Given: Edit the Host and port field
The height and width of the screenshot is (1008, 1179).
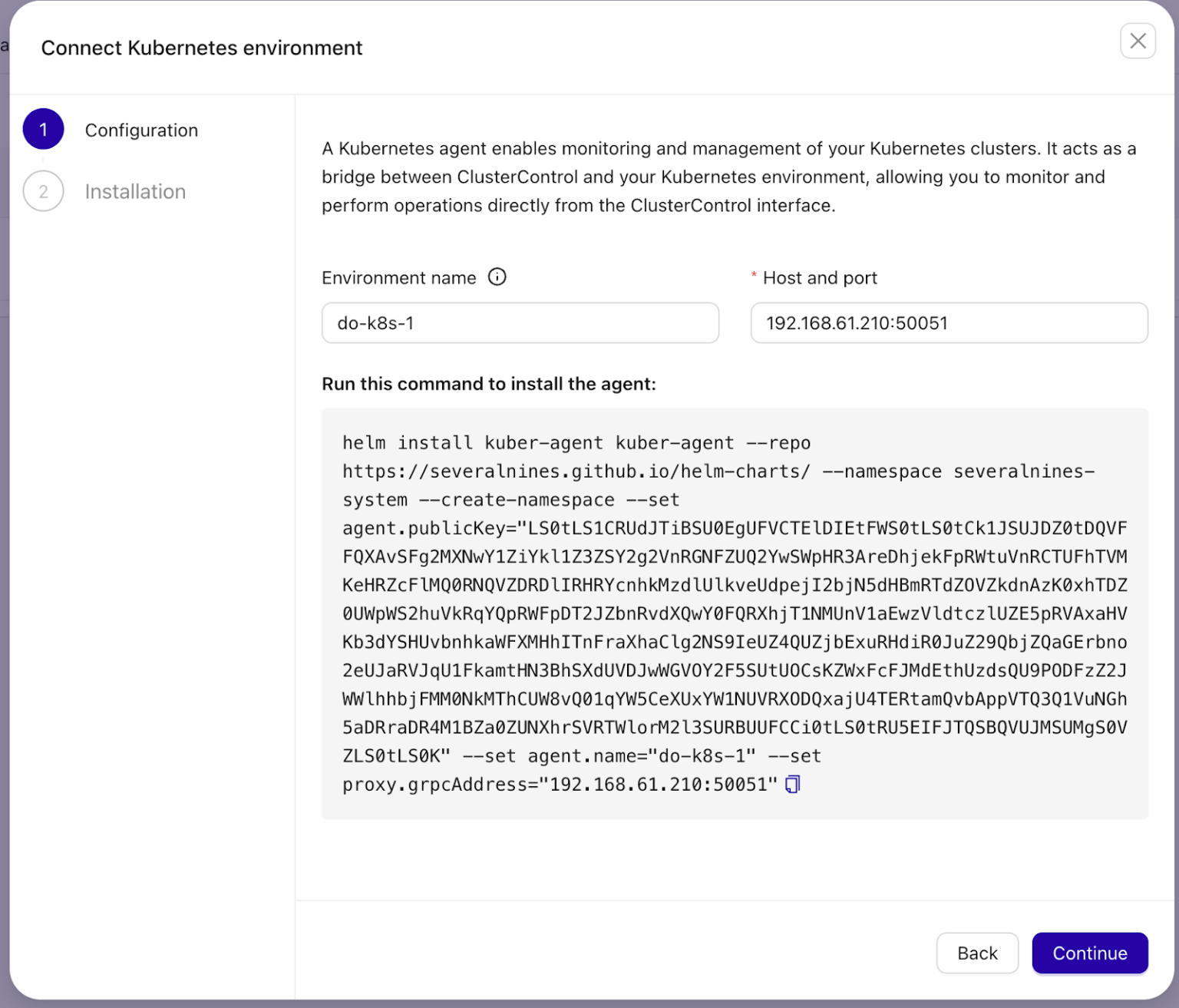Looking at the screenshot, I should [x=949, y=323].
